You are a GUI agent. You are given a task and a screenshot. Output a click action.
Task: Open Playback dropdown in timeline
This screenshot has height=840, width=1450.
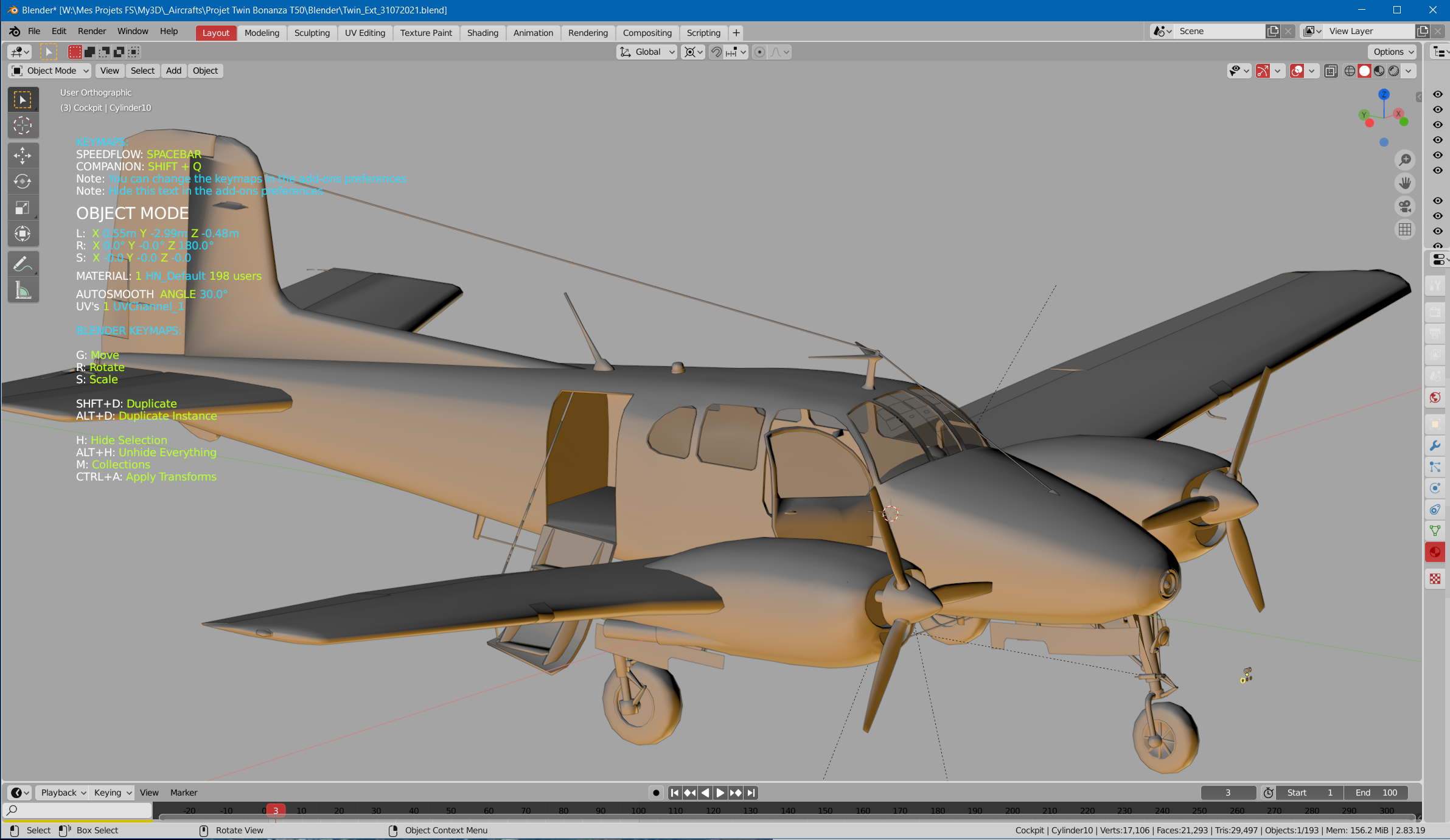point(62,793)
